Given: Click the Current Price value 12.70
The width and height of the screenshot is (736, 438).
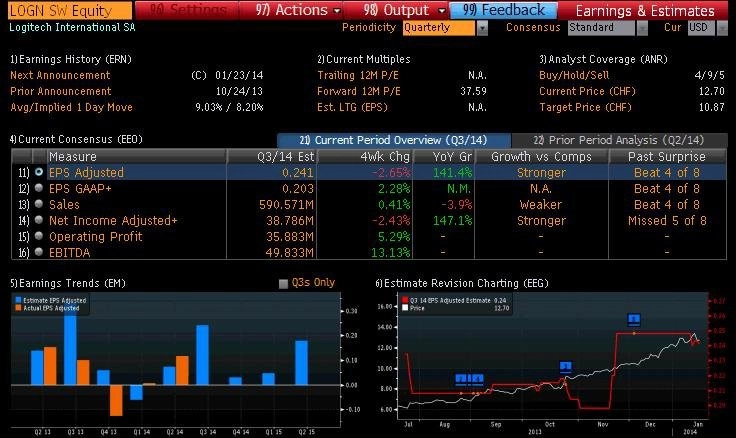Looking at the screenshot, I should pyautogui.click(x=712, y=91).
